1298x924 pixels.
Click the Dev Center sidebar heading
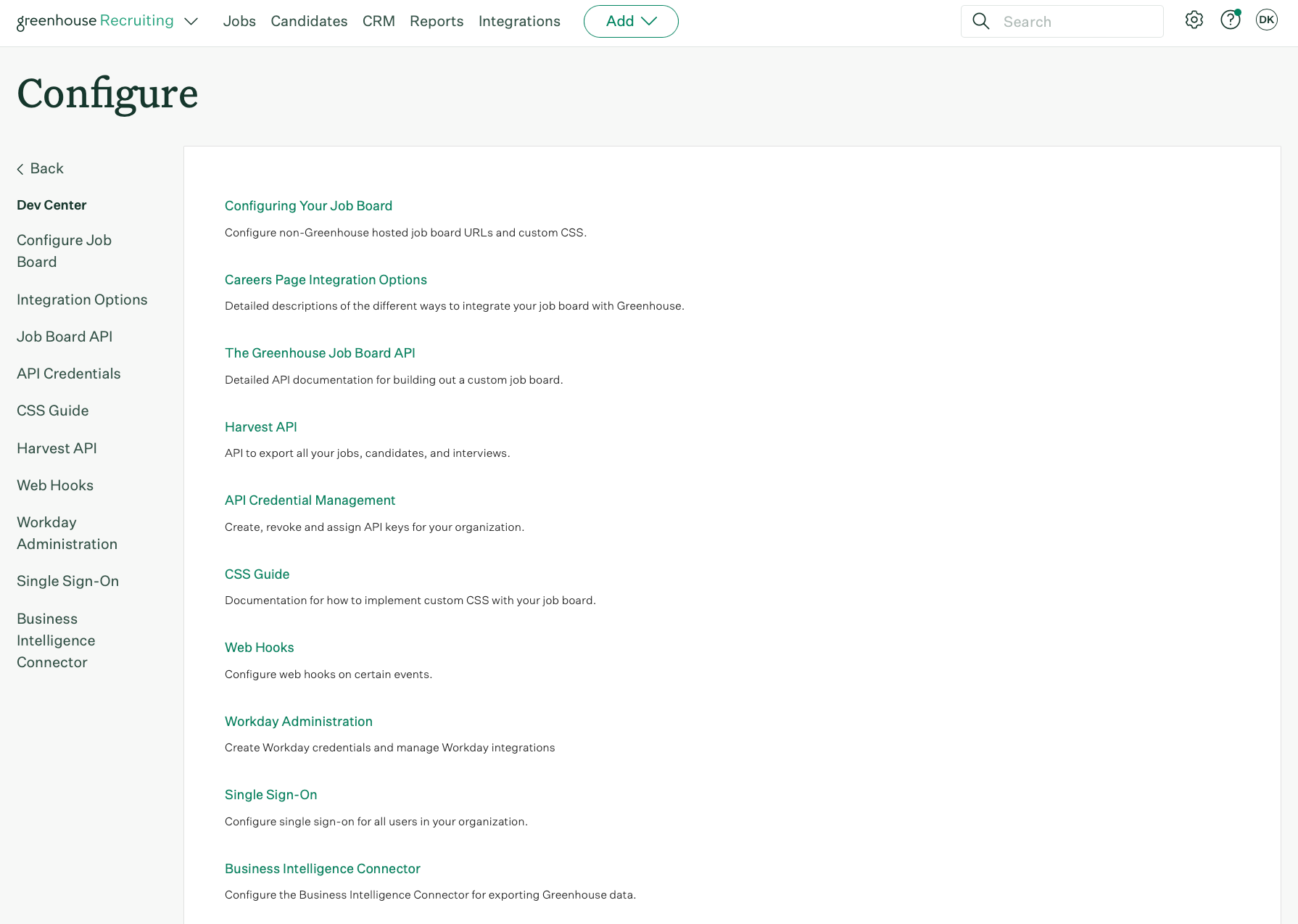[51, 205]
